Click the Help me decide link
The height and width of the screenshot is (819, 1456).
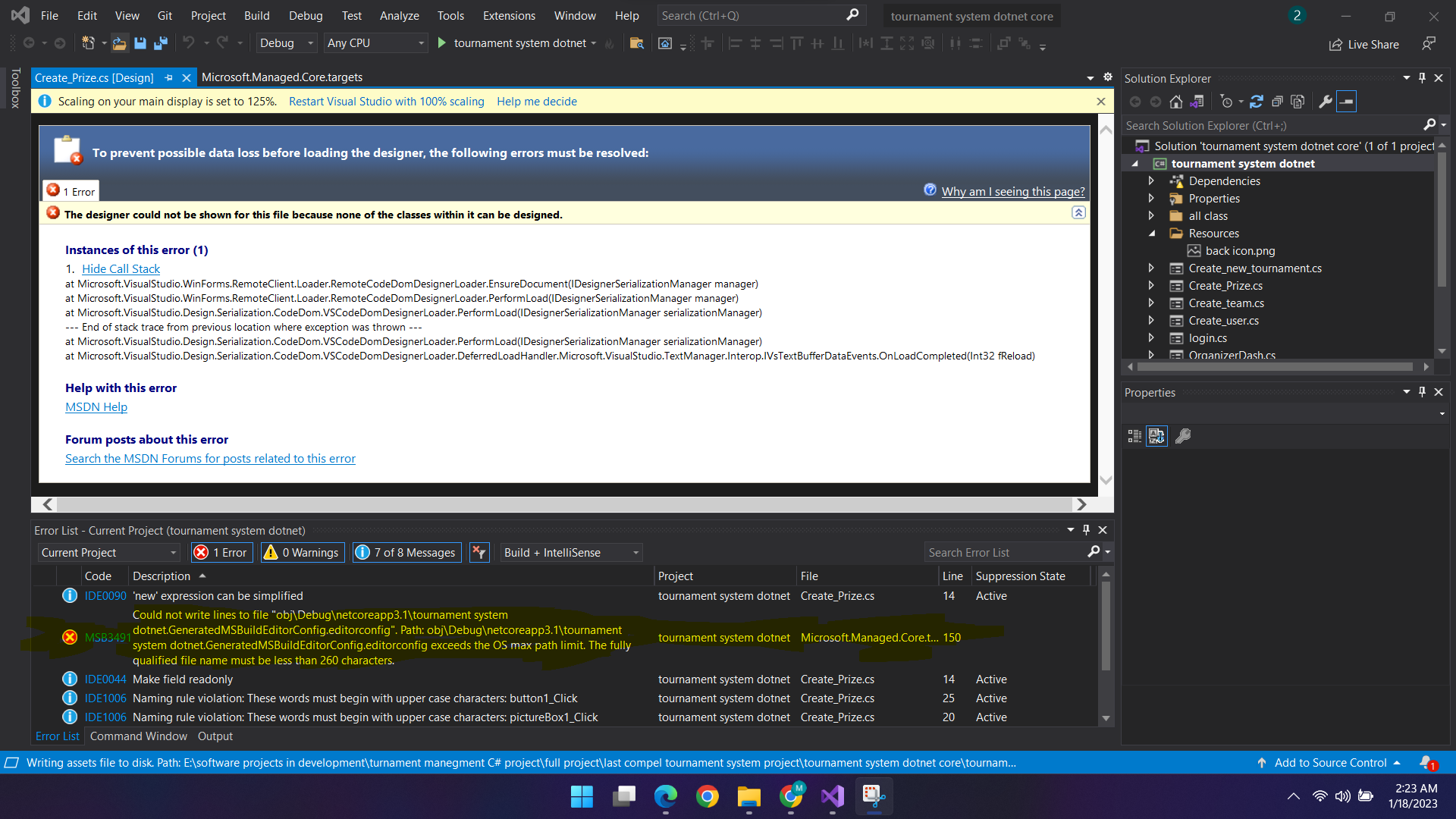tap(537, 102)
